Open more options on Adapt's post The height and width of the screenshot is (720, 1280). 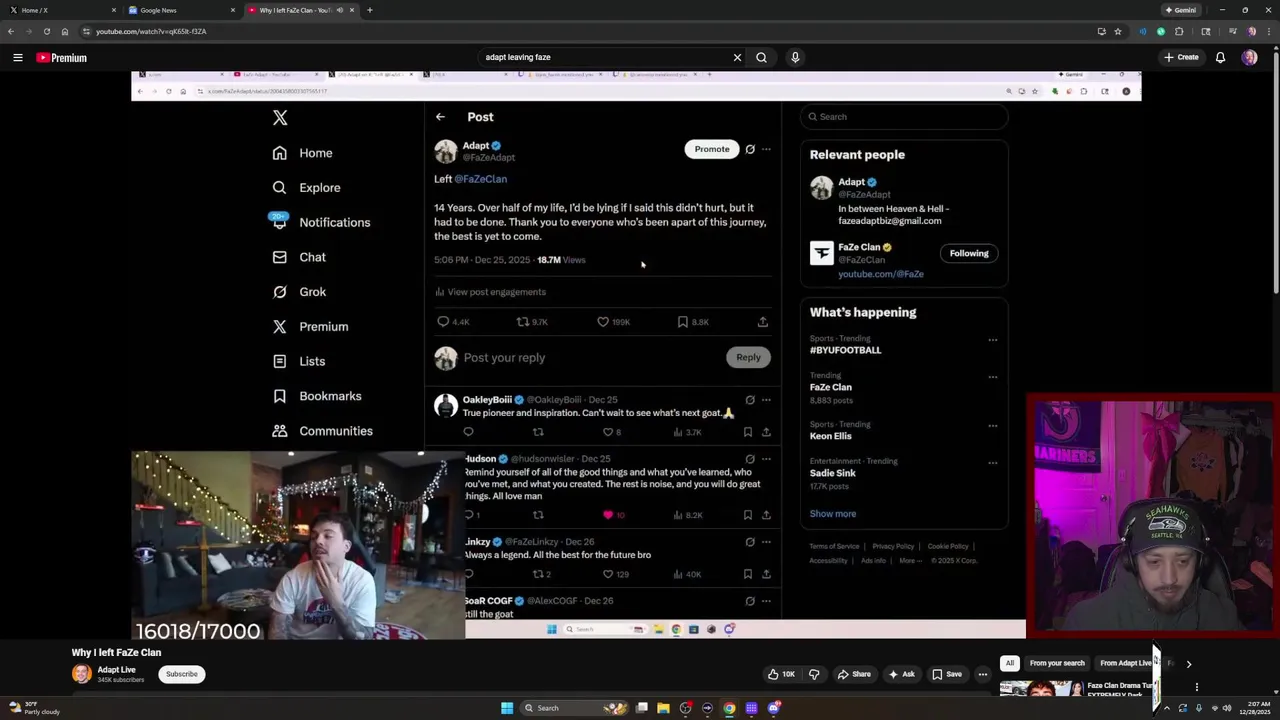(766, 149)
